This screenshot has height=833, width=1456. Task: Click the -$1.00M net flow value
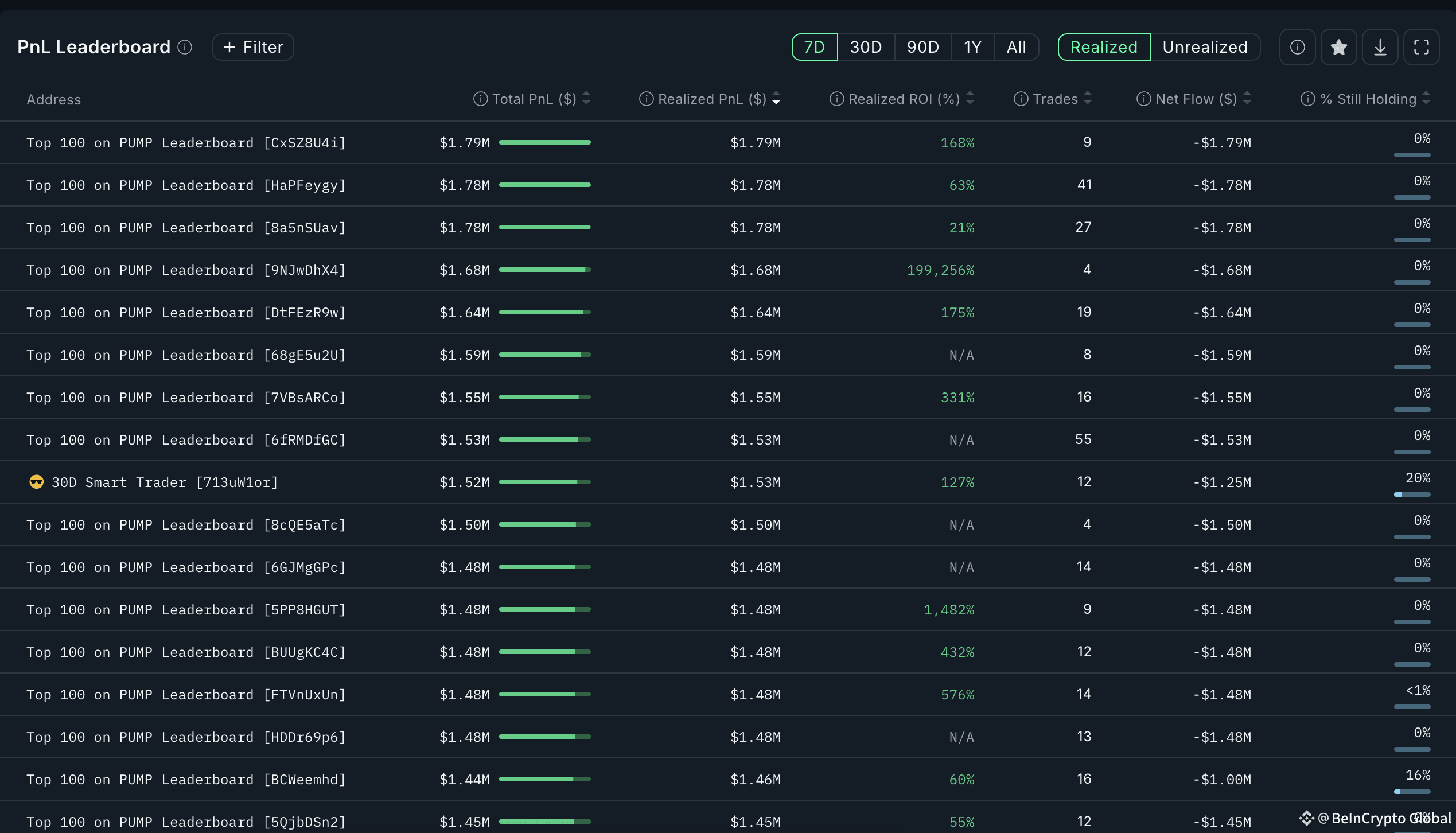pyautogui.click(x=1222, y=779)
